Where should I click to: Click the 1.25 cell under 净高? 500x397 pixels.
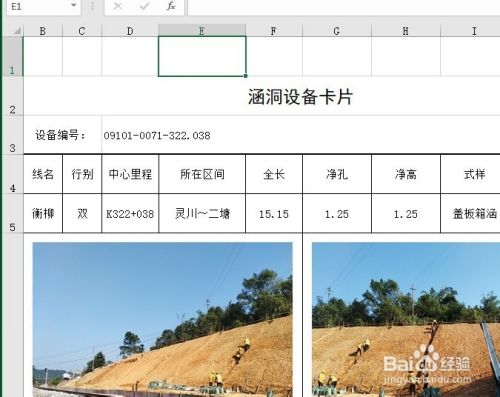point(406,213)
